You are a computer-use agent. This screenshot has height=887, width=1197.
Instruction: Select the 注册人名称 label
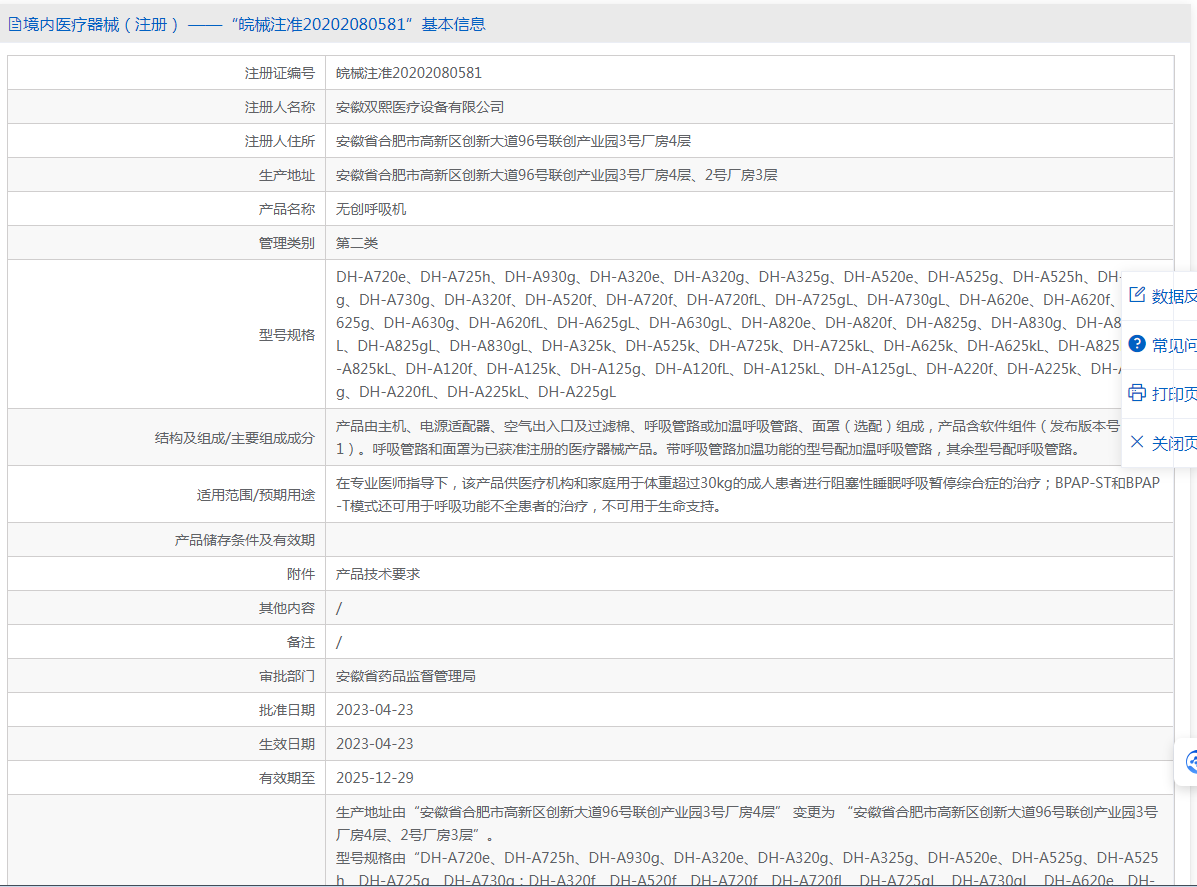point(279,107)
